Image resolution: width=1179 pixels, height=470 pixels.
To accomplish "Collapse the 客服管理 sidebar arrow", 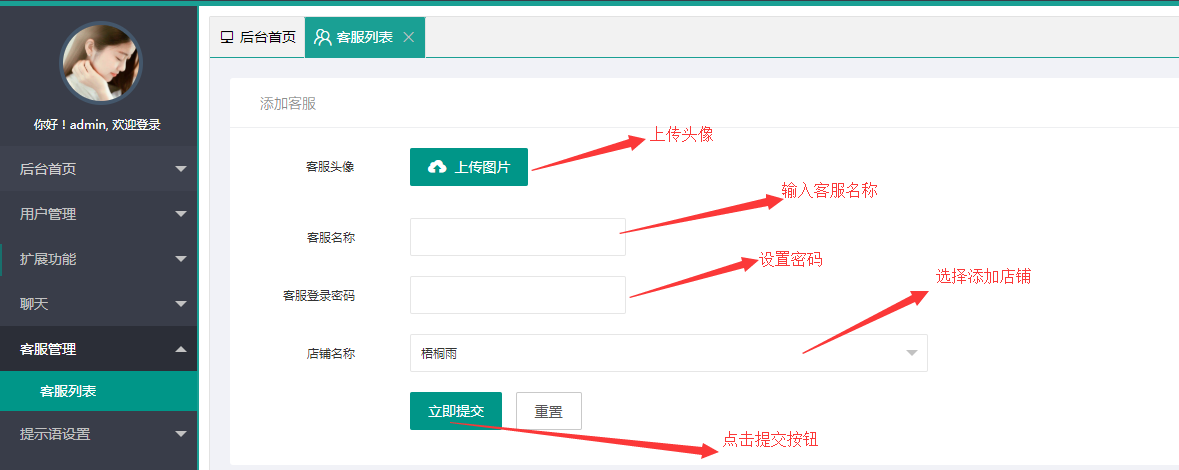I will click(x=181, y=349).
